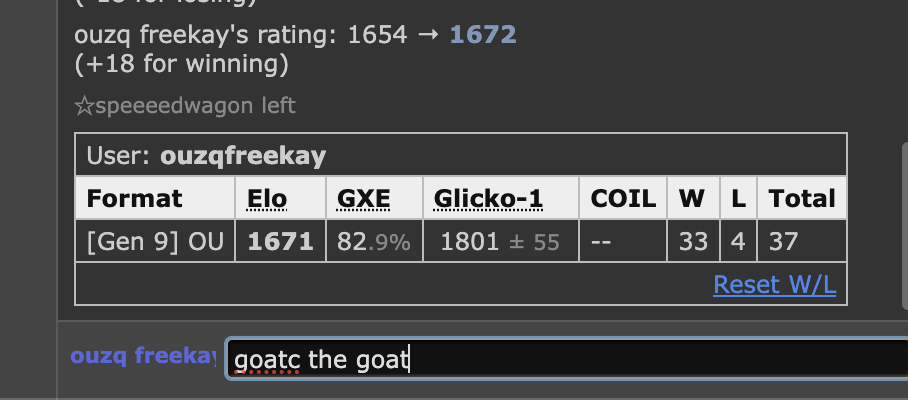Click the total games 37 cell

[x=783, y=241]
